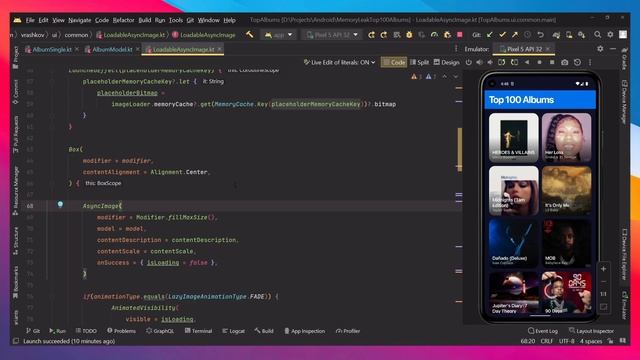Screen dimensions: 640x360
Task: Click the 4 spaces indent status entry
Action: pos(591,341)
